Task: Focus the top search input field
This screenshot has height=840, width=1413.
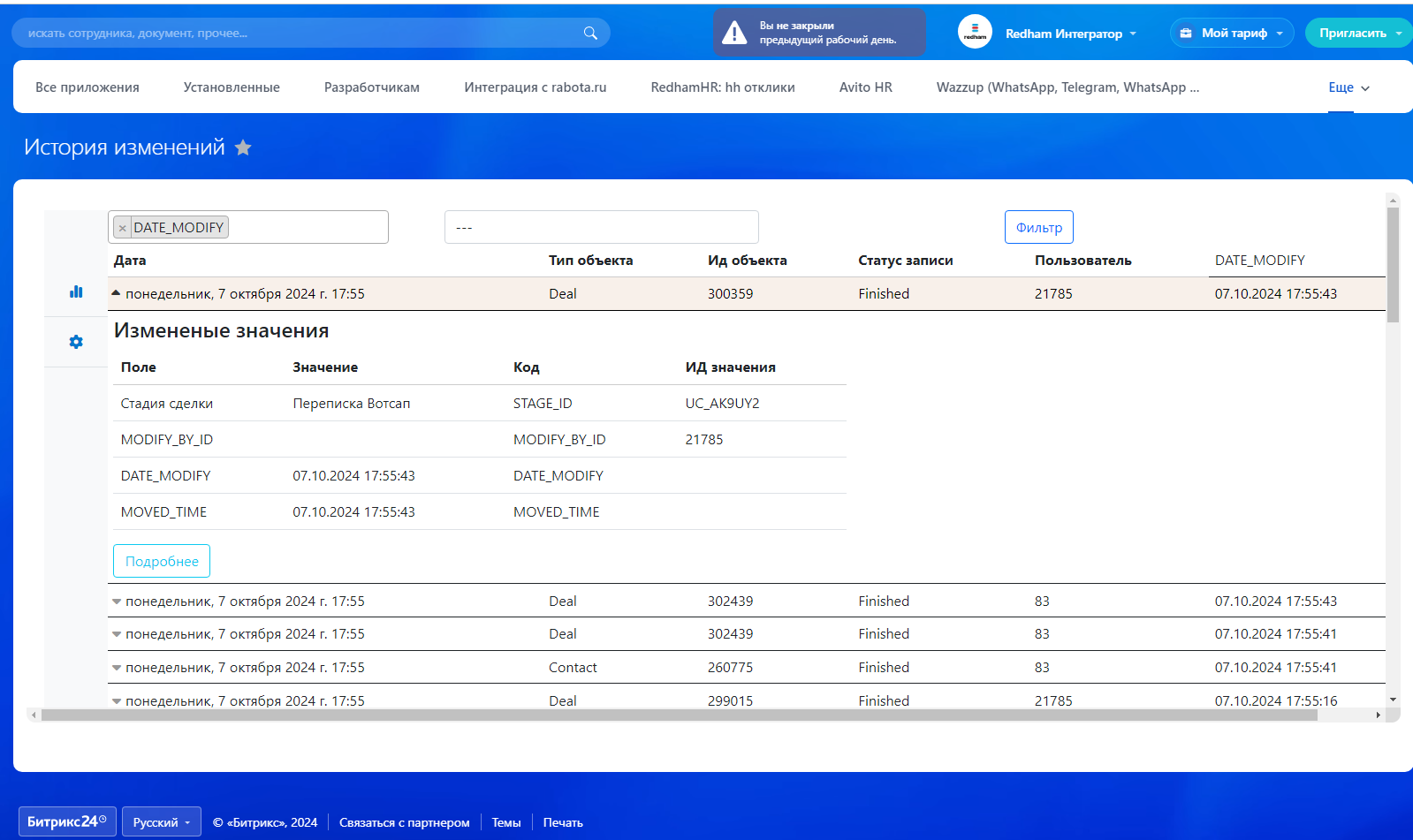Action: tap(300, 34)
